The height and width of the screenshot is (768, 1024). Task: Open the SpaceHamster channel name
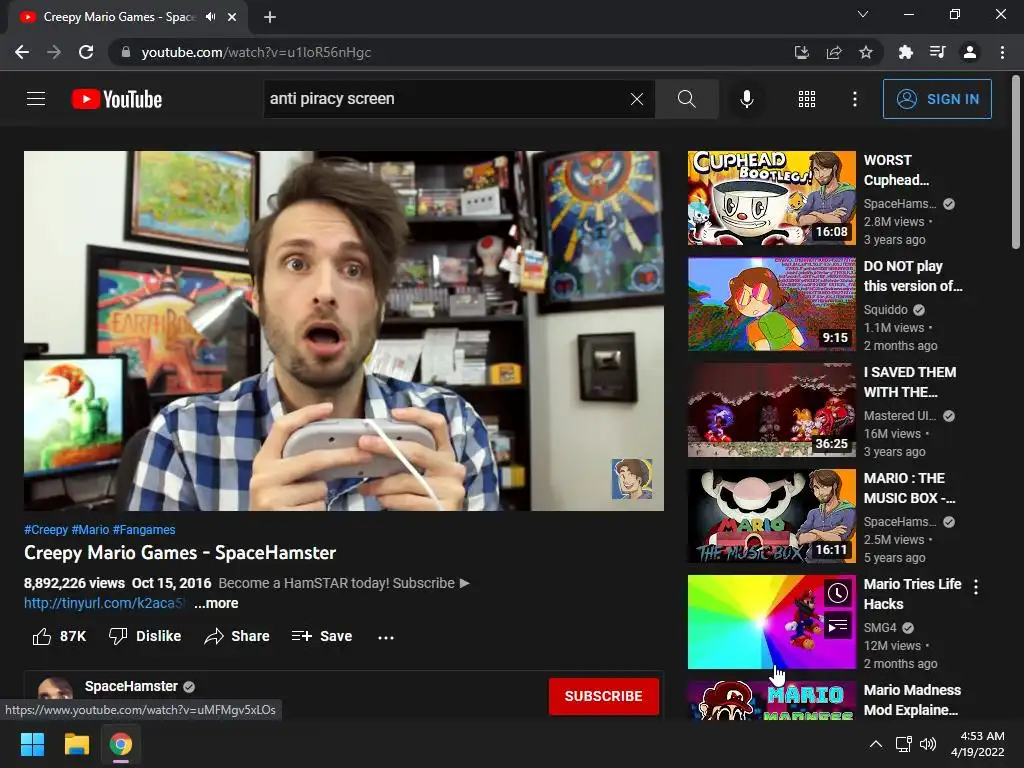point(131,686)
